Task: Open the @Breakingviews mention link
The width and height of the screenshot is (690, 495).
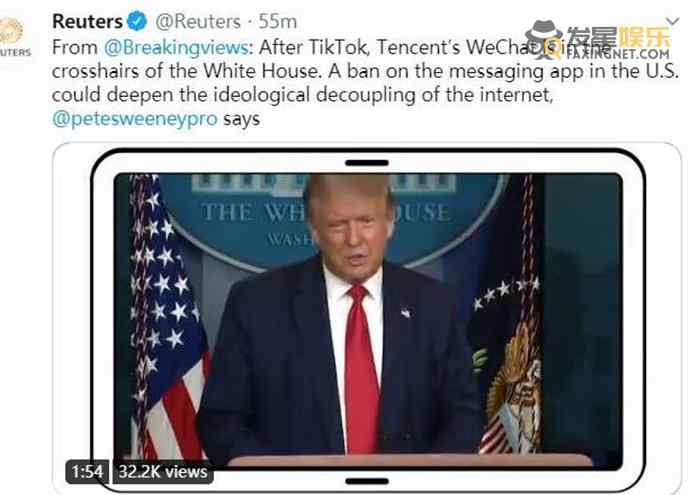Action: [x=176, y=47]
